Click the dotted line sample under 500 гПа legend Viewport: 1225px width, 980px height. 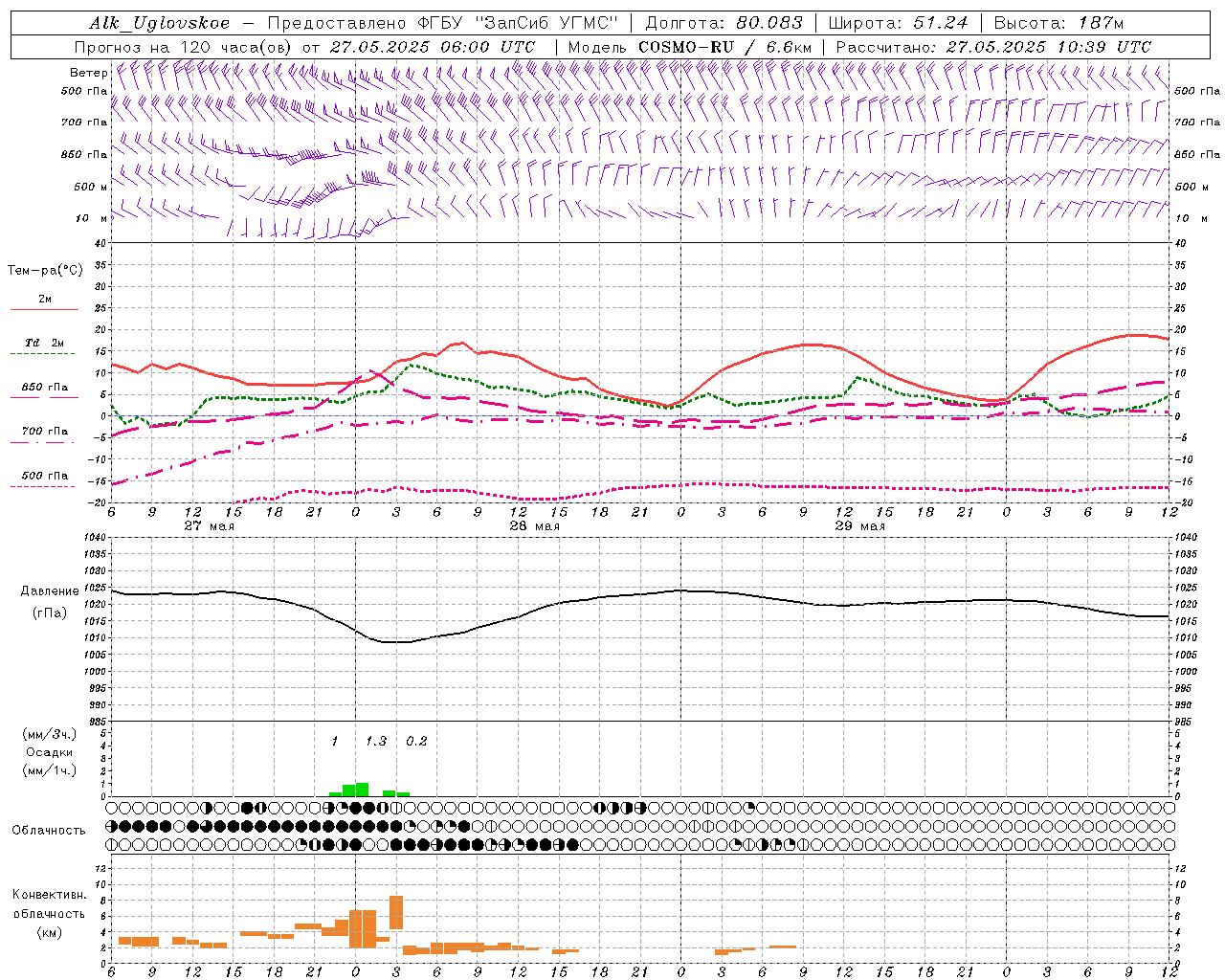point(44,486)
